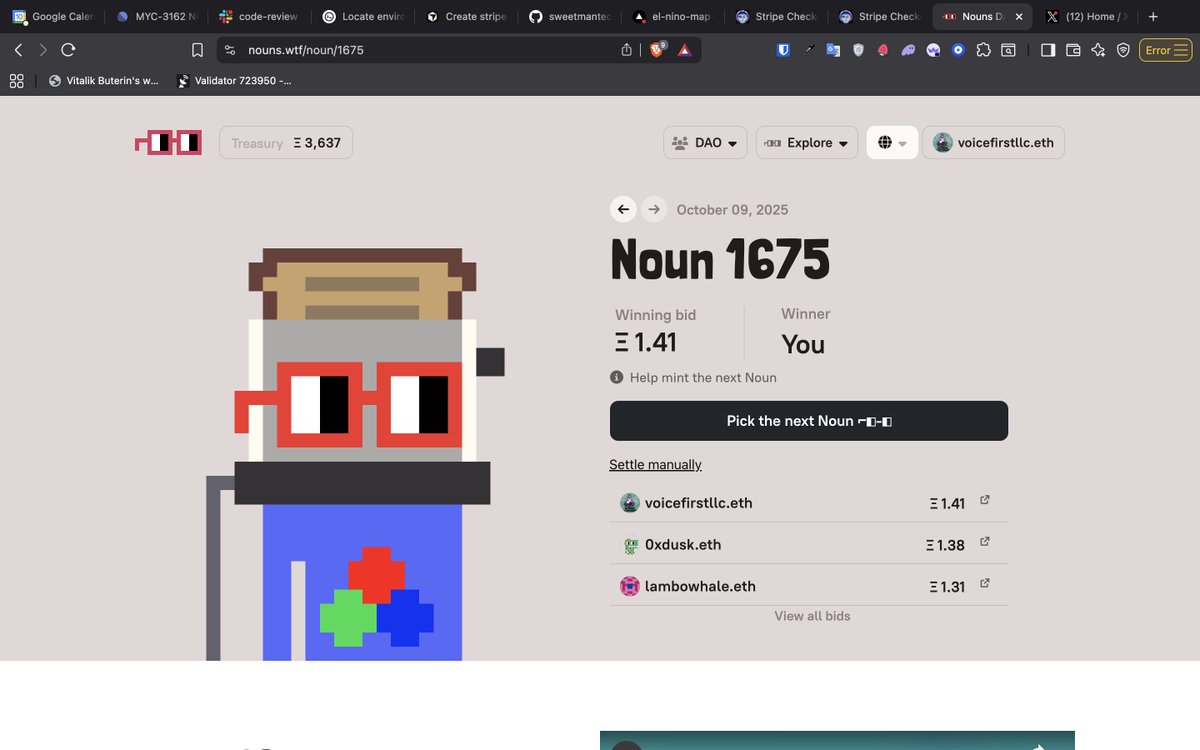This screenshot has height=750, width=1200.
Task: Click View all bids
Action: pyautogui.click(x=811, y=615)
